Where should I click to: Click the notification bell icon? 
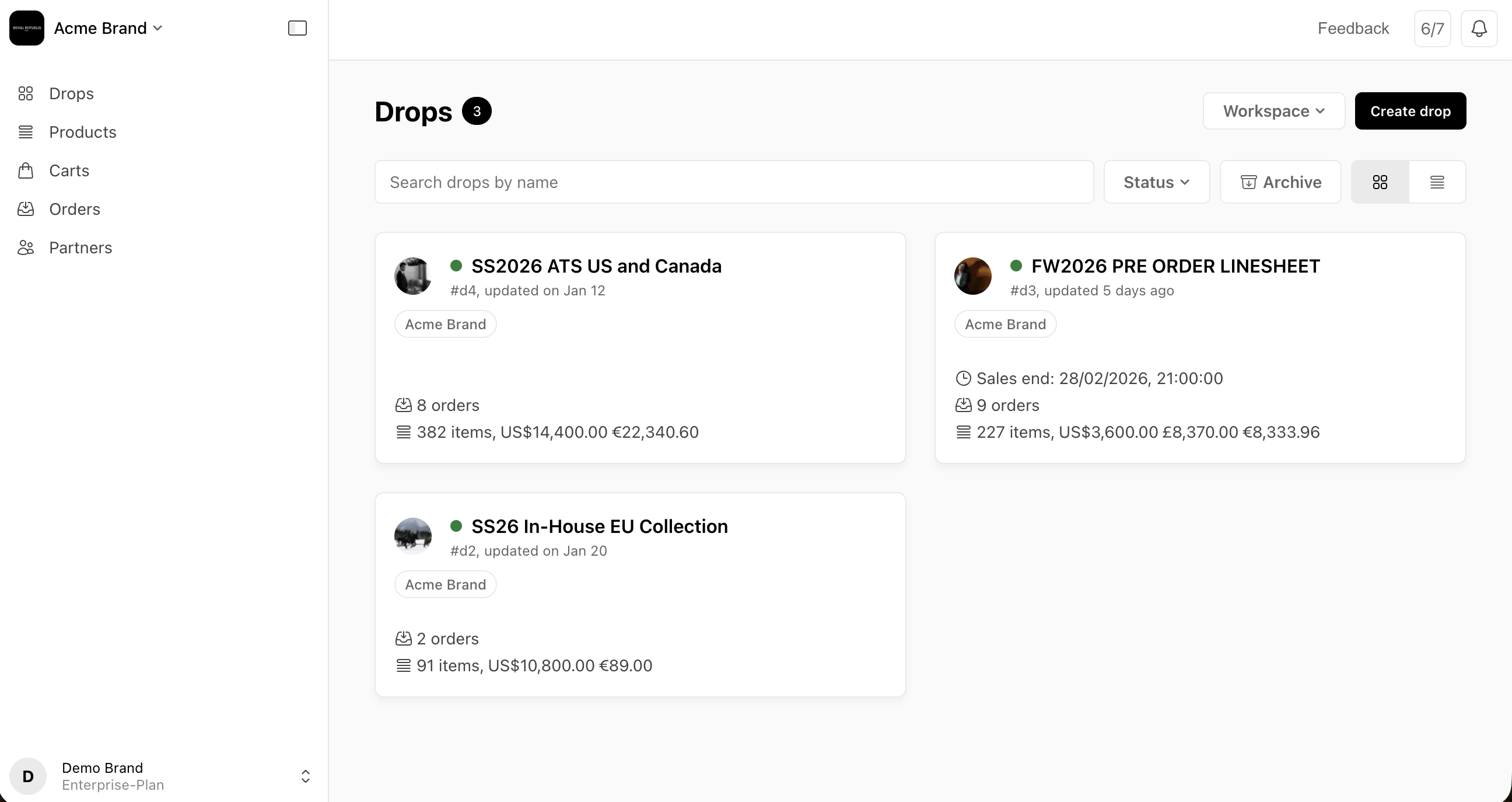pyautogui.click(x=1479, y=28)
